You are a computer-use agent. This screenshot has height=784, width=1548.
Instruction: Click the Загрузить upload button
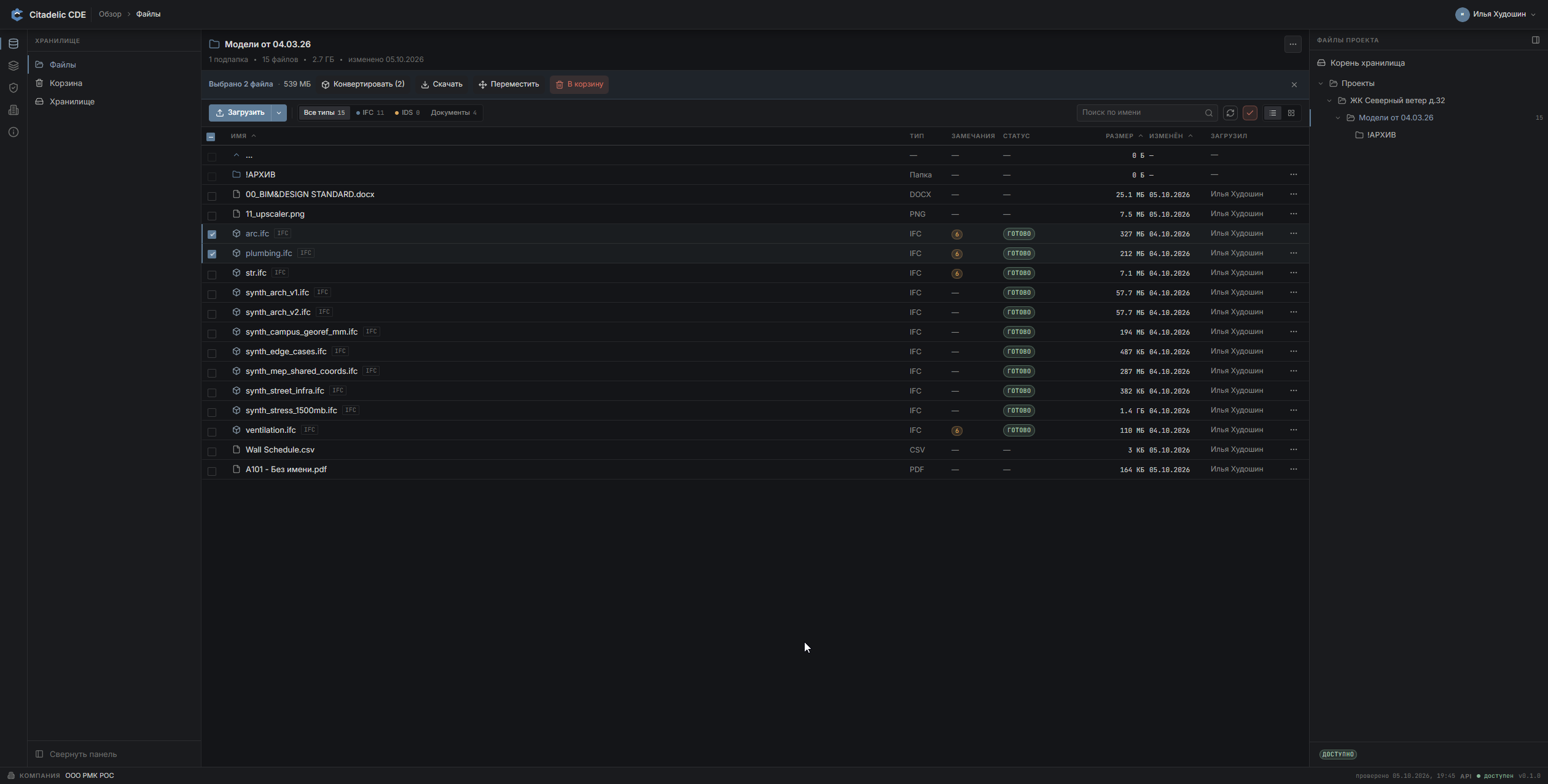click(240, 113)
